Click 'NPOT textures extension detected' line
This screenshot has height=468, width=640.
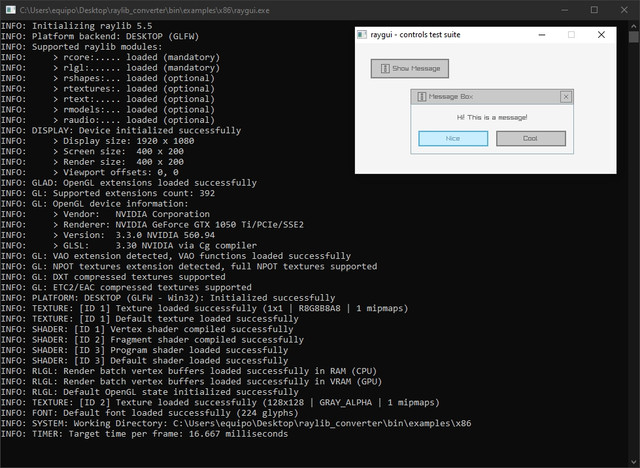pyautogui.click(x=189, y=266)
